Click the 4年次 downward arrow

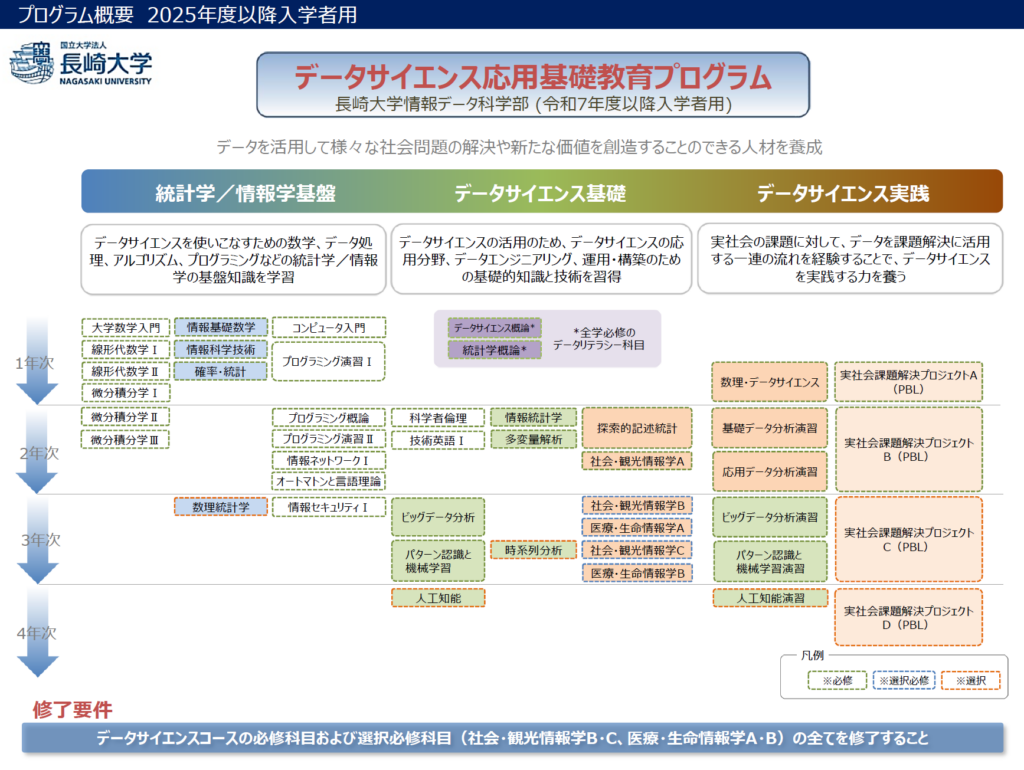point(38,632)
